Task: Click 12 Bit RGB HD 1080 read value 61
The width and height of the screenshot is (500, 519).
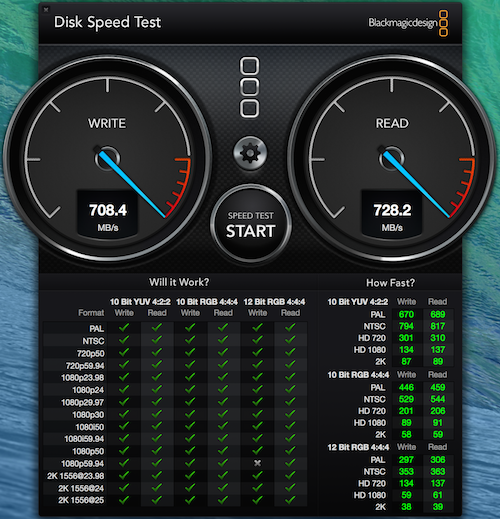Action: [437, 495]
